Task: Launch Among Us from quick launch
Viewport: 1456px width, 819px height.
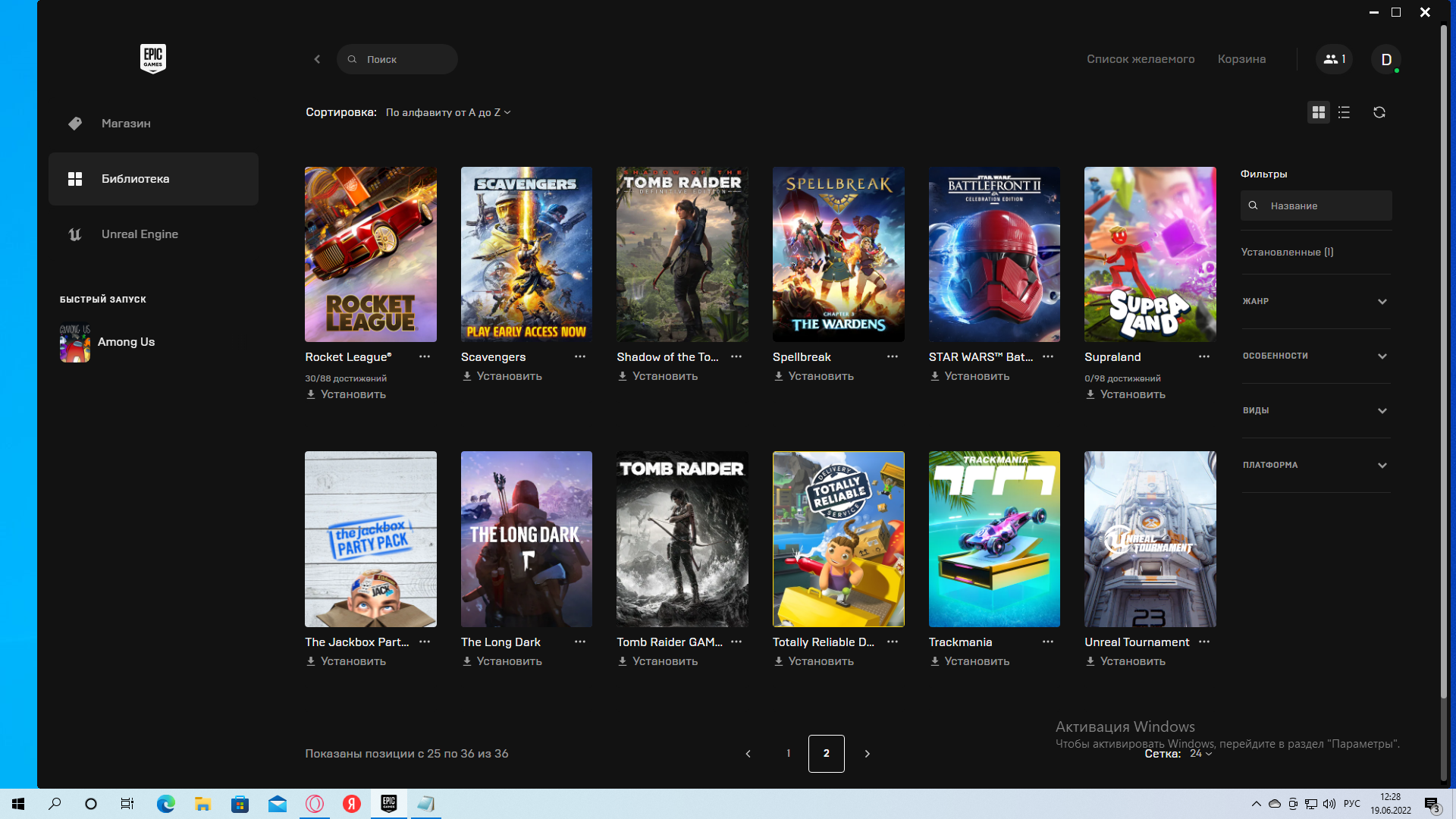Action: [x=108, y=342]
